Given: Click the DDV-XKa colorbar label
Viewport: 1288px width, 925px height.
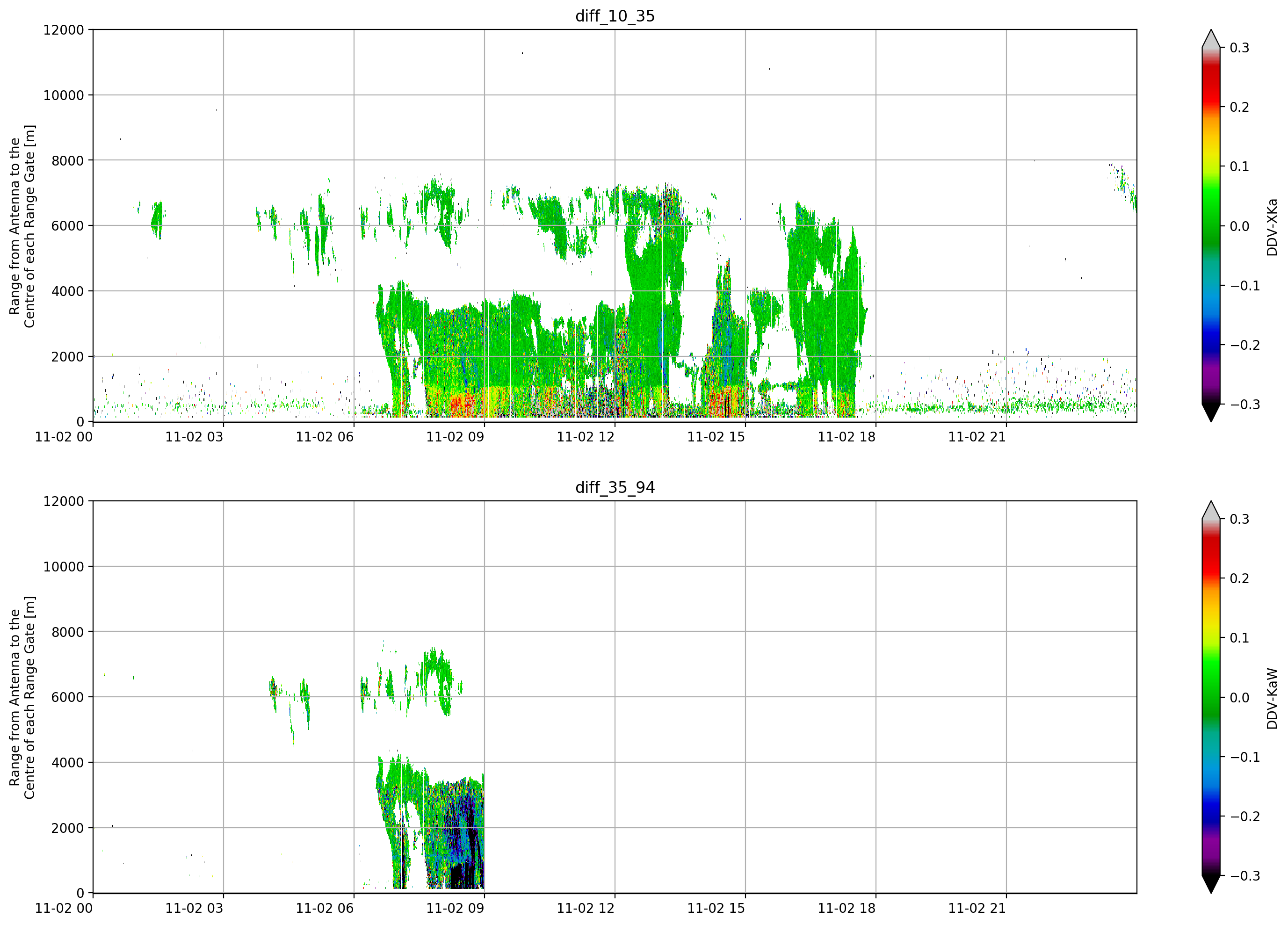Looking at the screenshot, I should click(x=1272, y=227).
